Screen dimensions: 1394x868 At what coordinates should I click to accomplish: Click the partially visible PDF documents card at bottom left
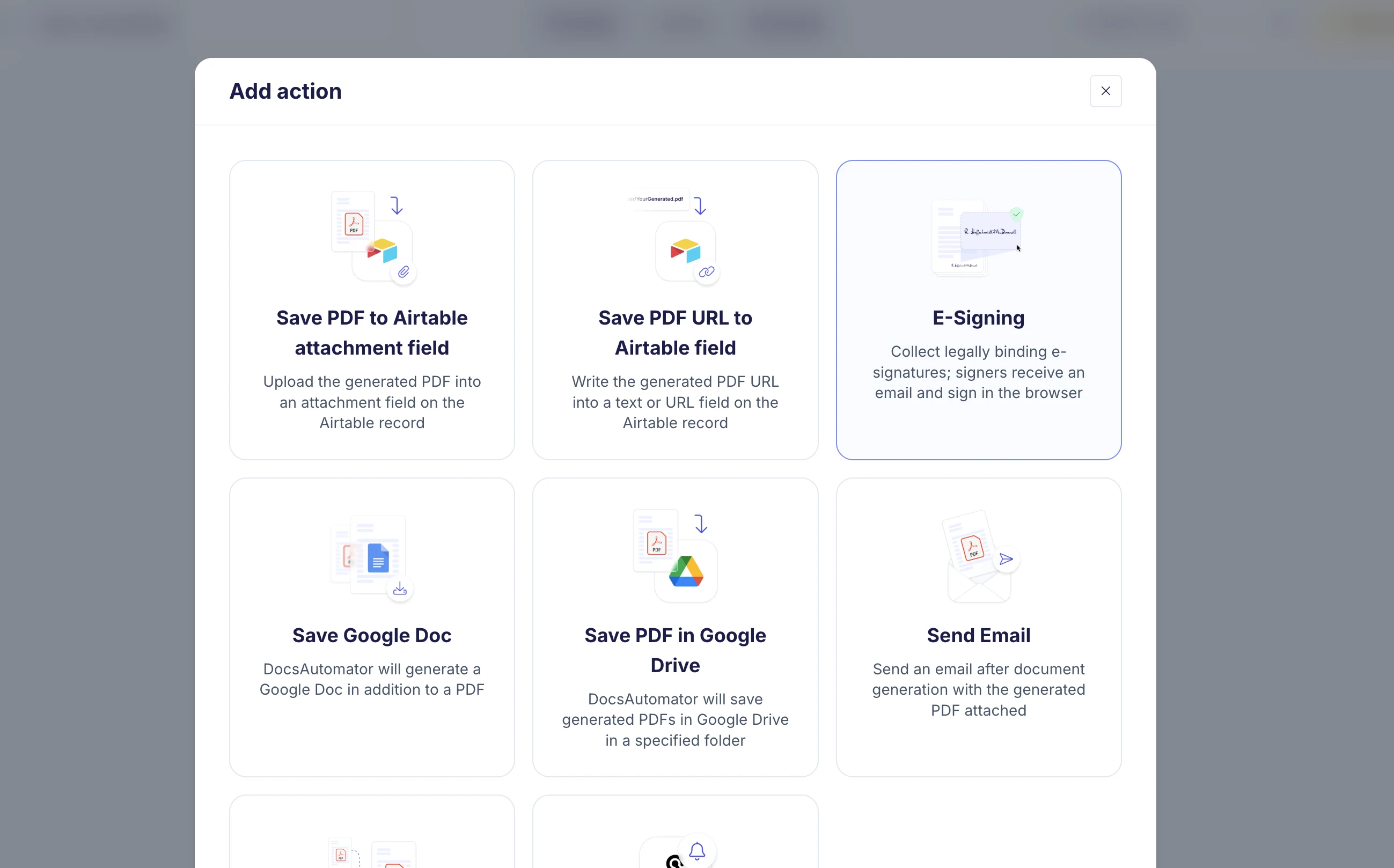(x=372, y=832)
